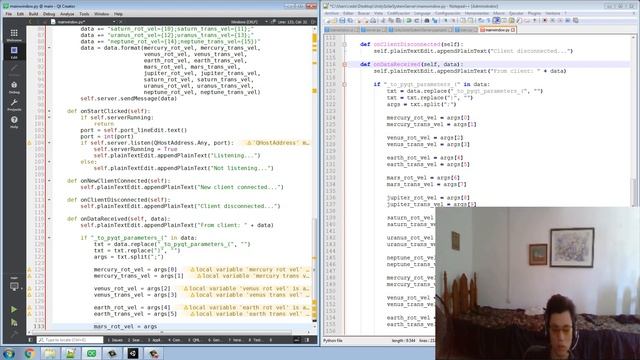The image size is (640, 360).
Task: Click Line/Col indicator in Qt Creator
Action: pos(293,22)
